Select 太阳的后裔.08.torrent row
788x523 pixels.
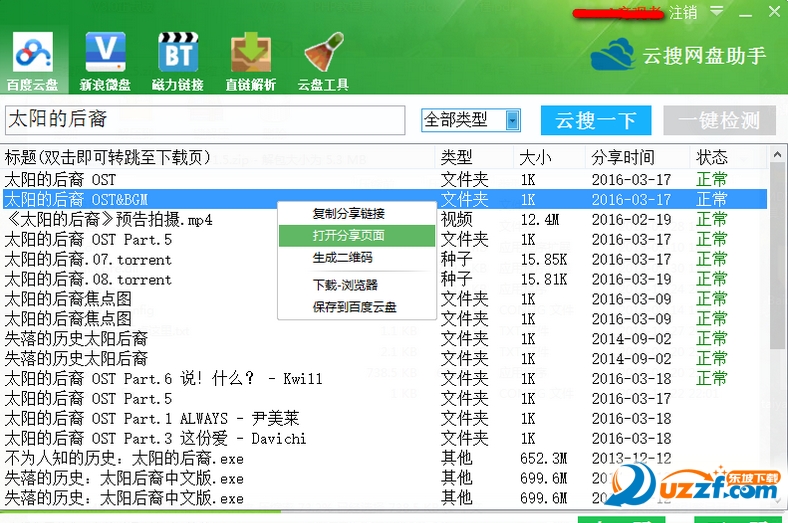(384, 279)
